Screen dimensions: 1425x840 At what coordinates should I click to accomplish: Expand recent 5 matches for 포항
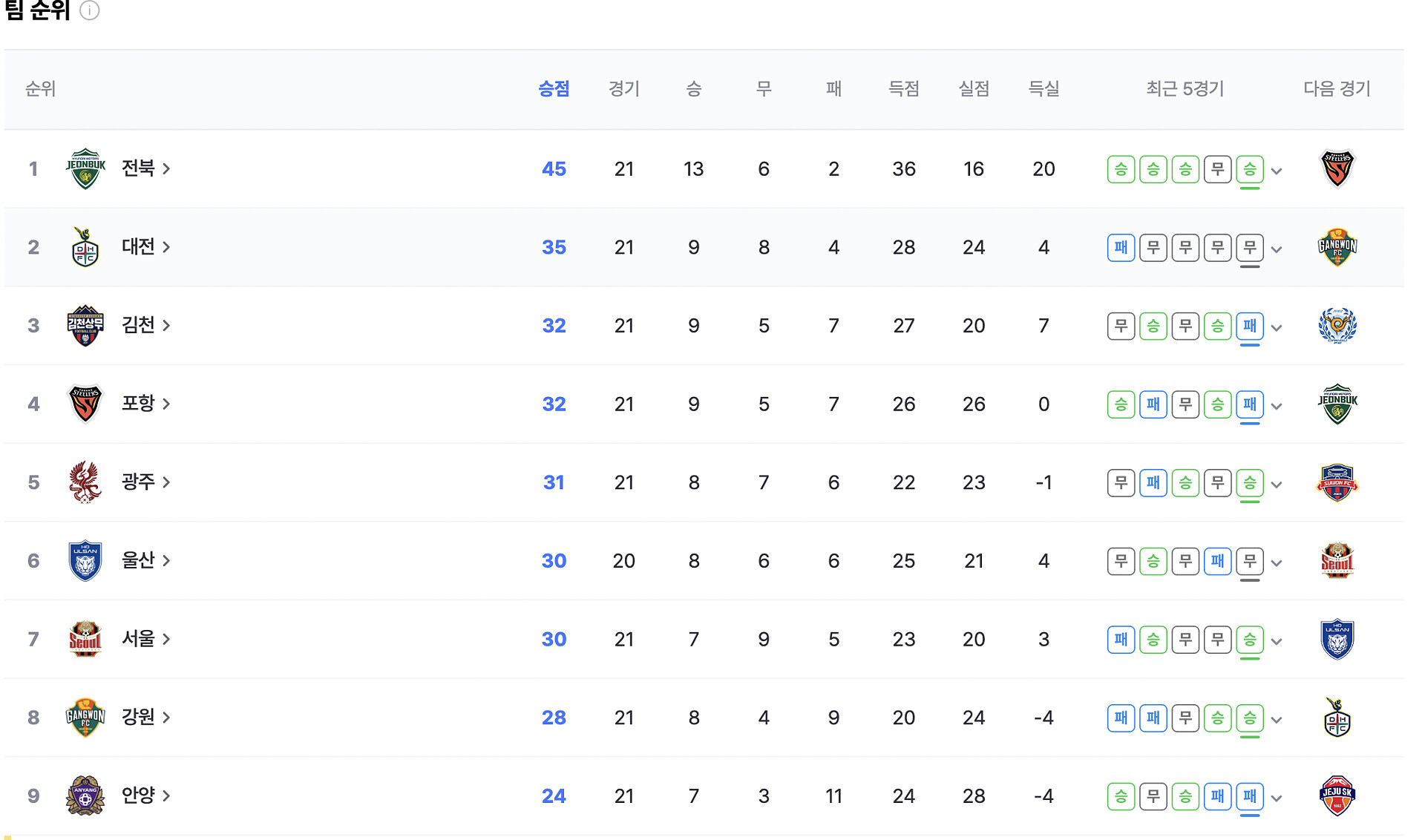(1277, 407)
